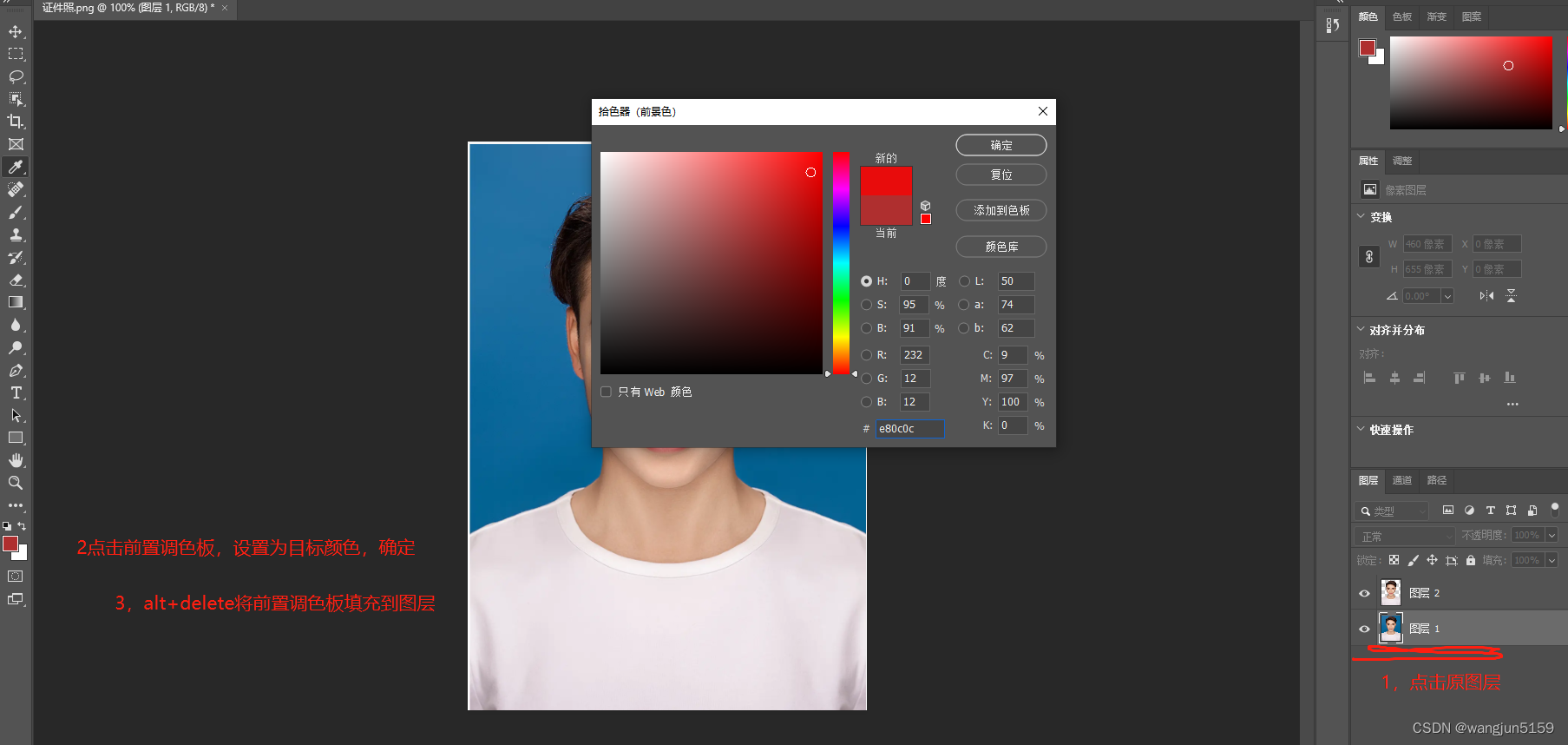This screenshot has height=745, width=1568.
Task: Select the L lightness radio button
Action: click(x=964, y=281)
